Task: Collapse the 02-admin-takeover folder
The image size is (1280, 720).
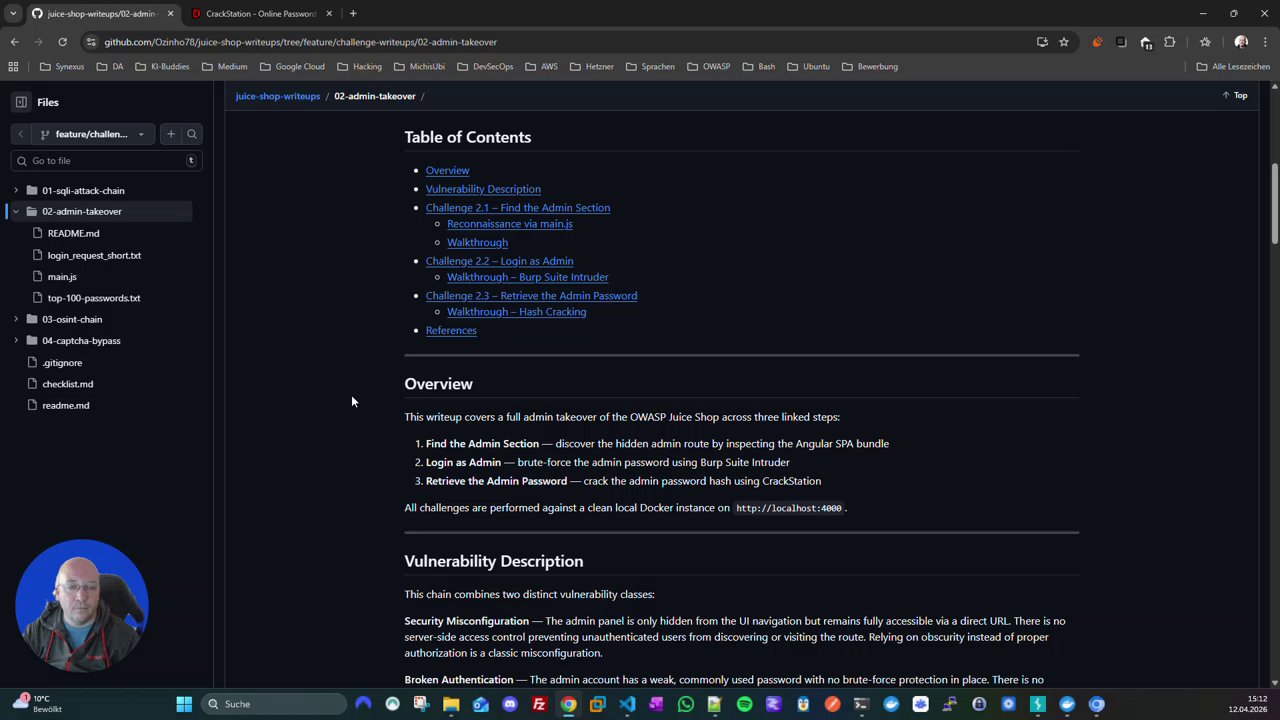Action: click(x=16, y=212)
